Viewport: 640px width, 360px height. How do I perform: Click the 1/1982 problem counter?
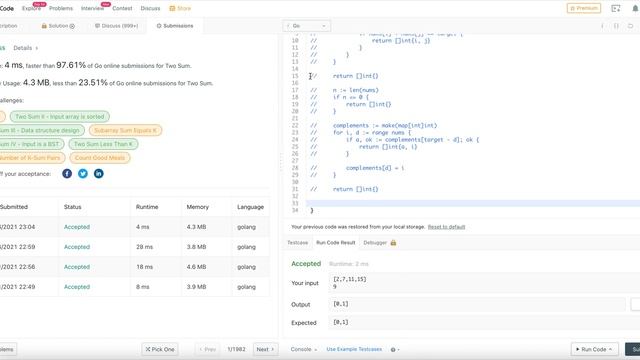[x=237, y=349]
